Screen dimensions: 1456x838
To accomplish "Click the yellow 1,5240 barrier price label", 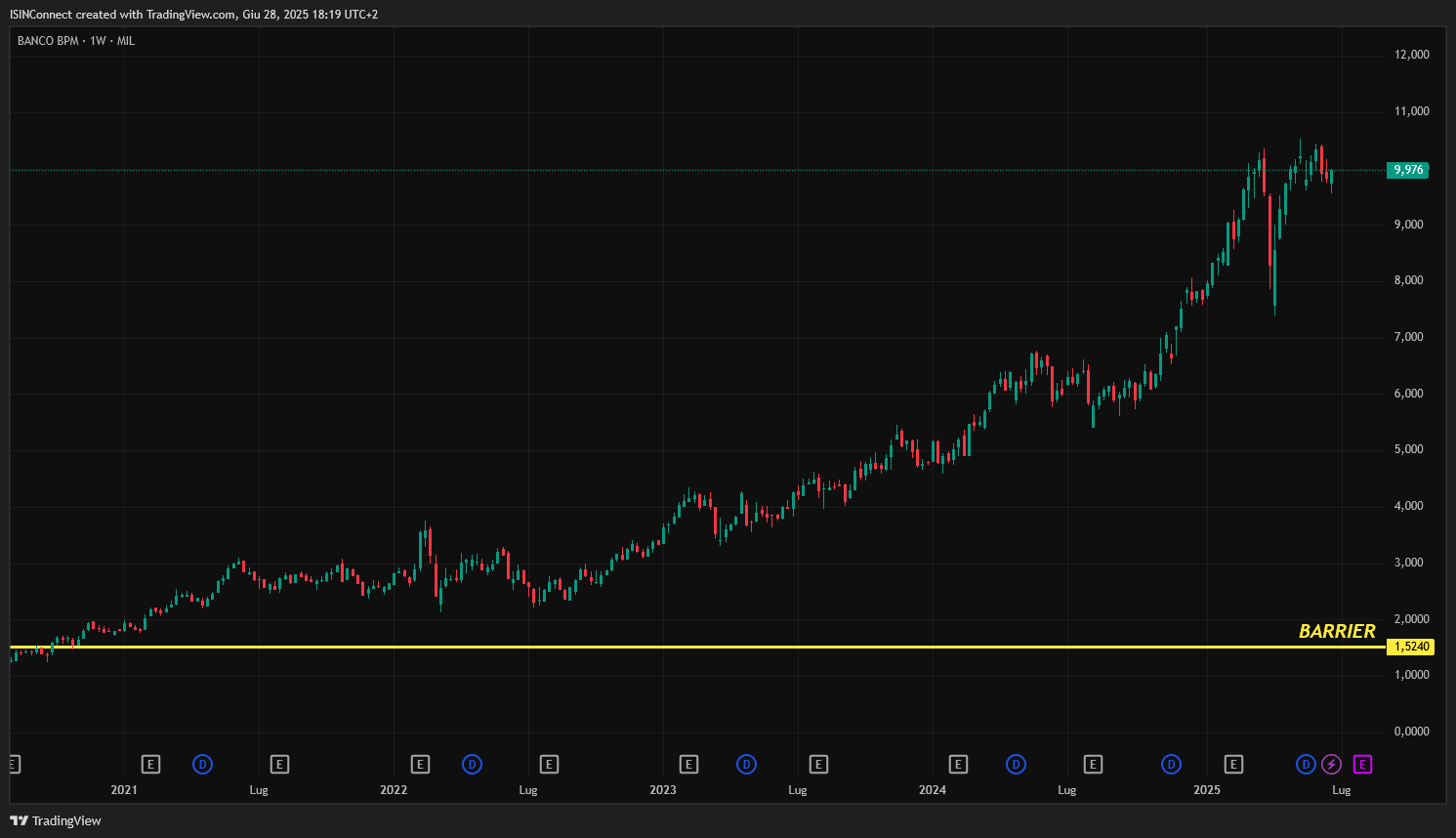I will click(x=1411, y=647).
